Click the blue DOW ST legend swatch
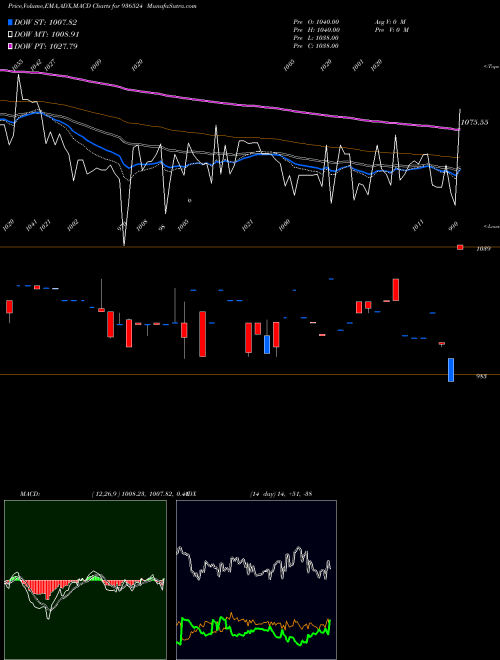 11,22
